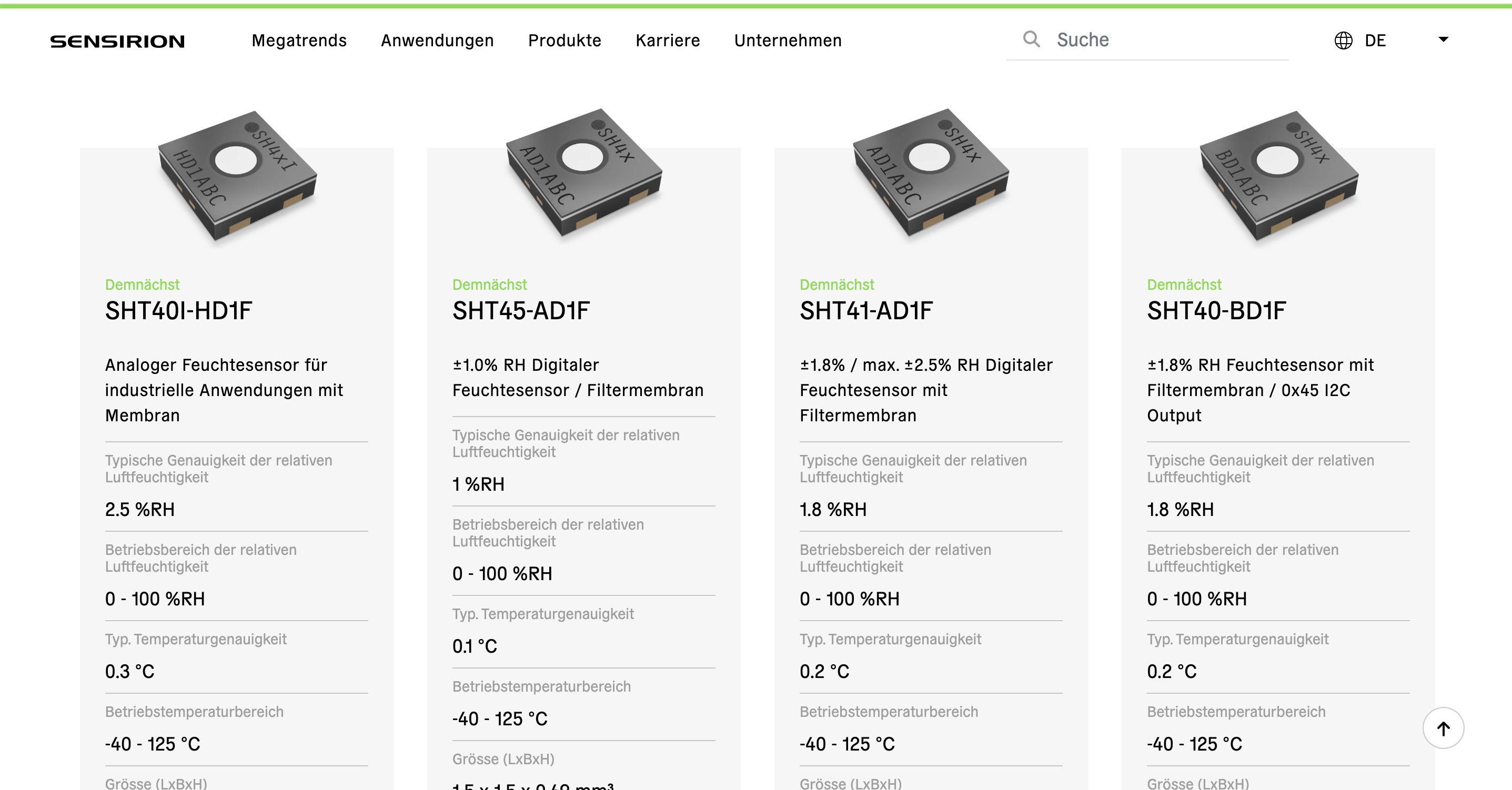
Task: Open the DE language dropdown arrow
Action: click(1443, 40)
